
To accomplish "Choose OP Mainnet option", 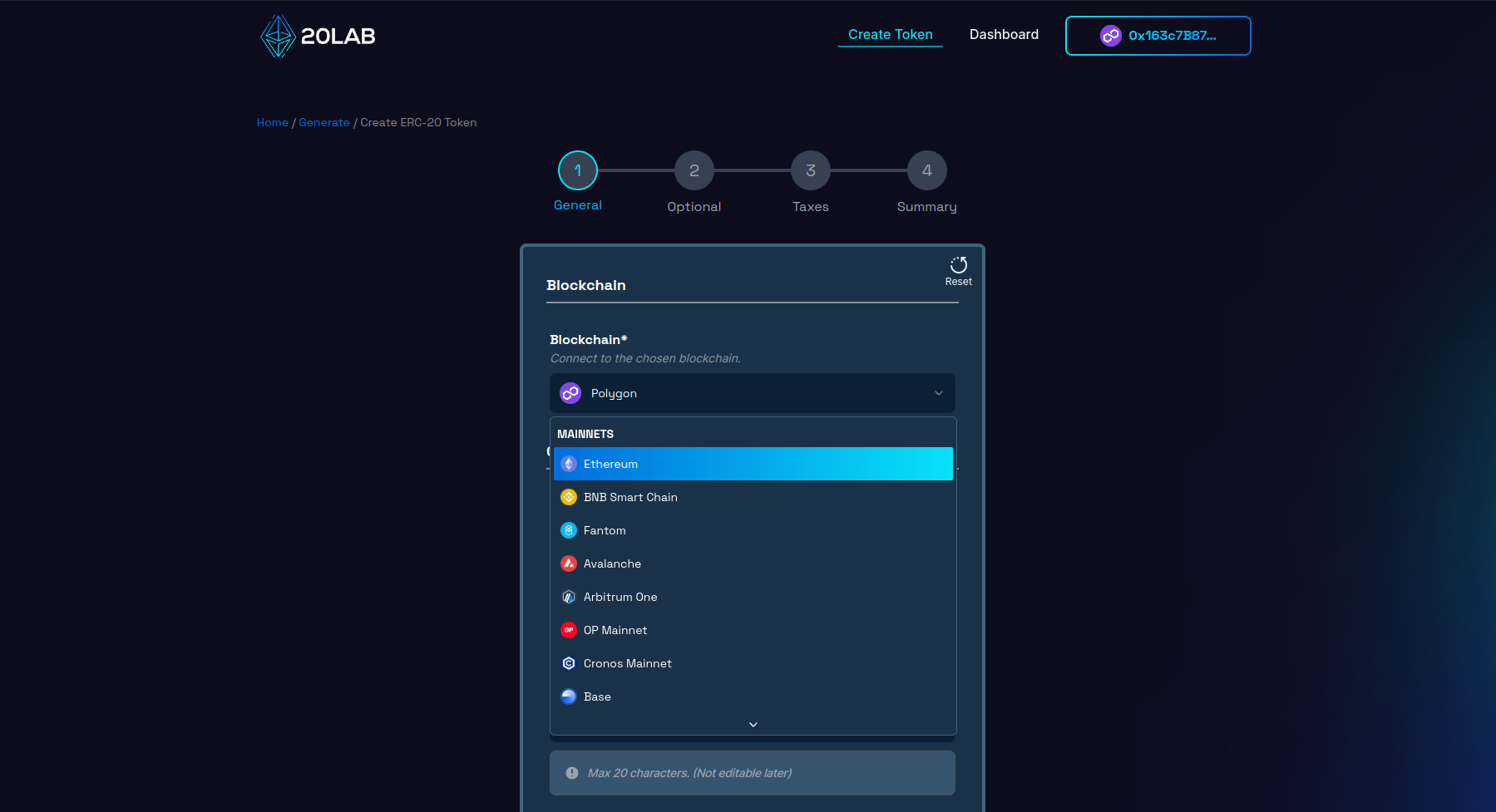I will pos(753,630).
